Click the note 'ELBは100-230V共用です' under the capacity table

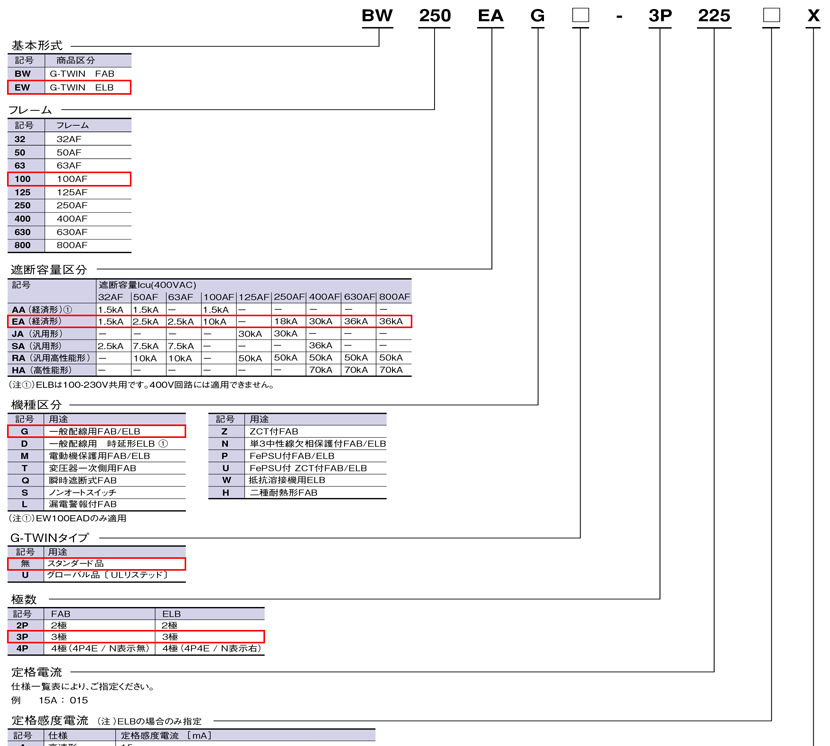click(x=142, y=385)
